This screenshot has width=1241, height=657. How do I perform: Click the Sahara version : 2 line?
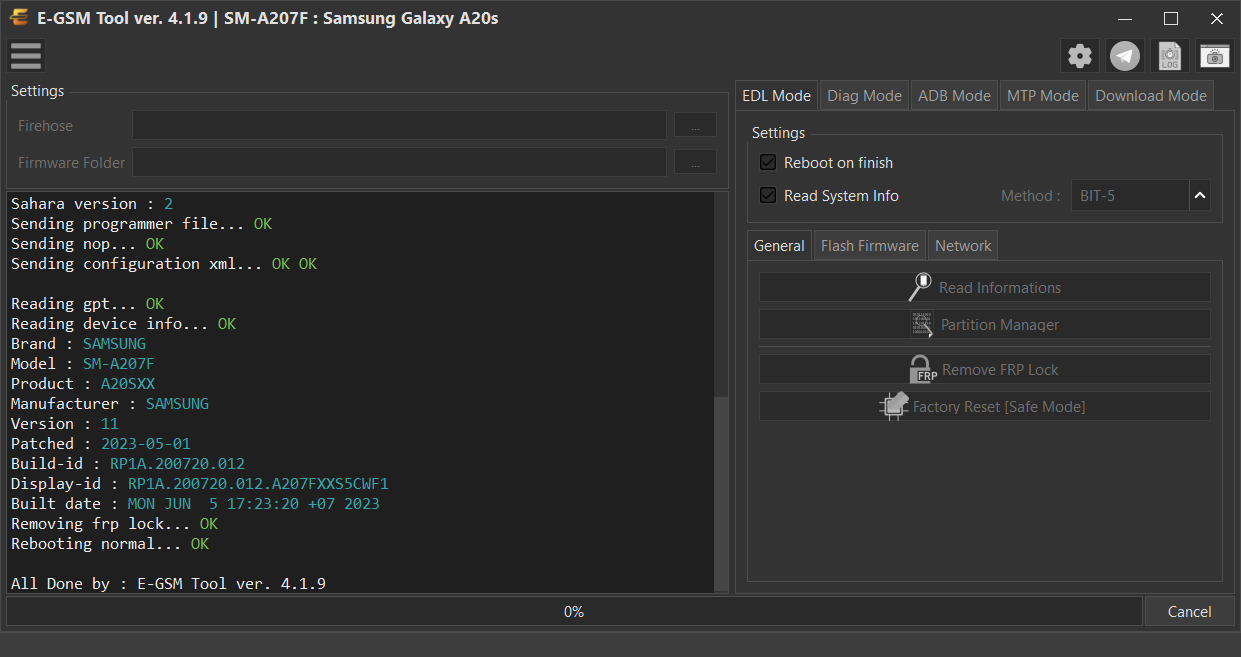pos(92,204)
